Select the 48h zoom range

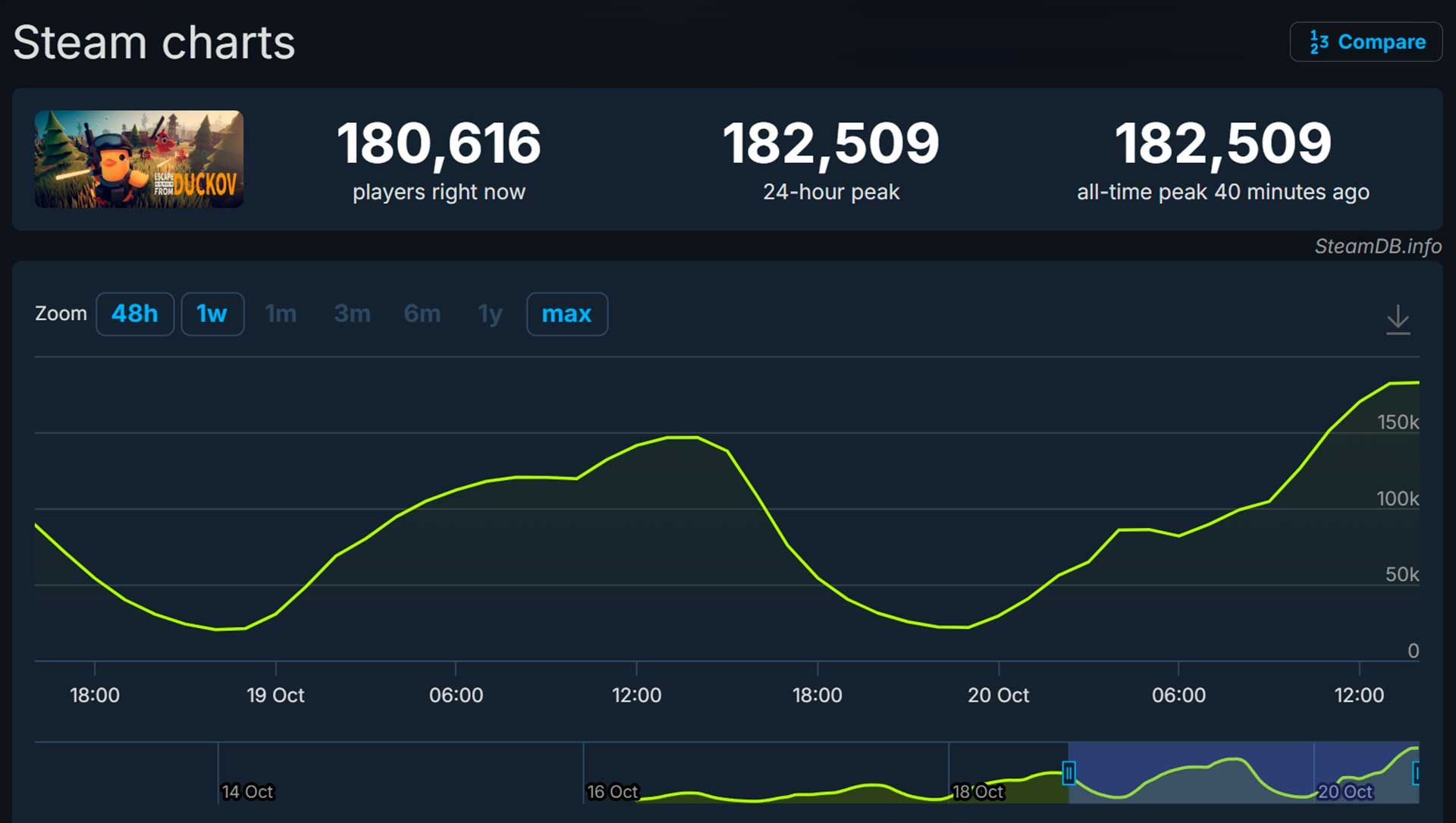[135, 313]
